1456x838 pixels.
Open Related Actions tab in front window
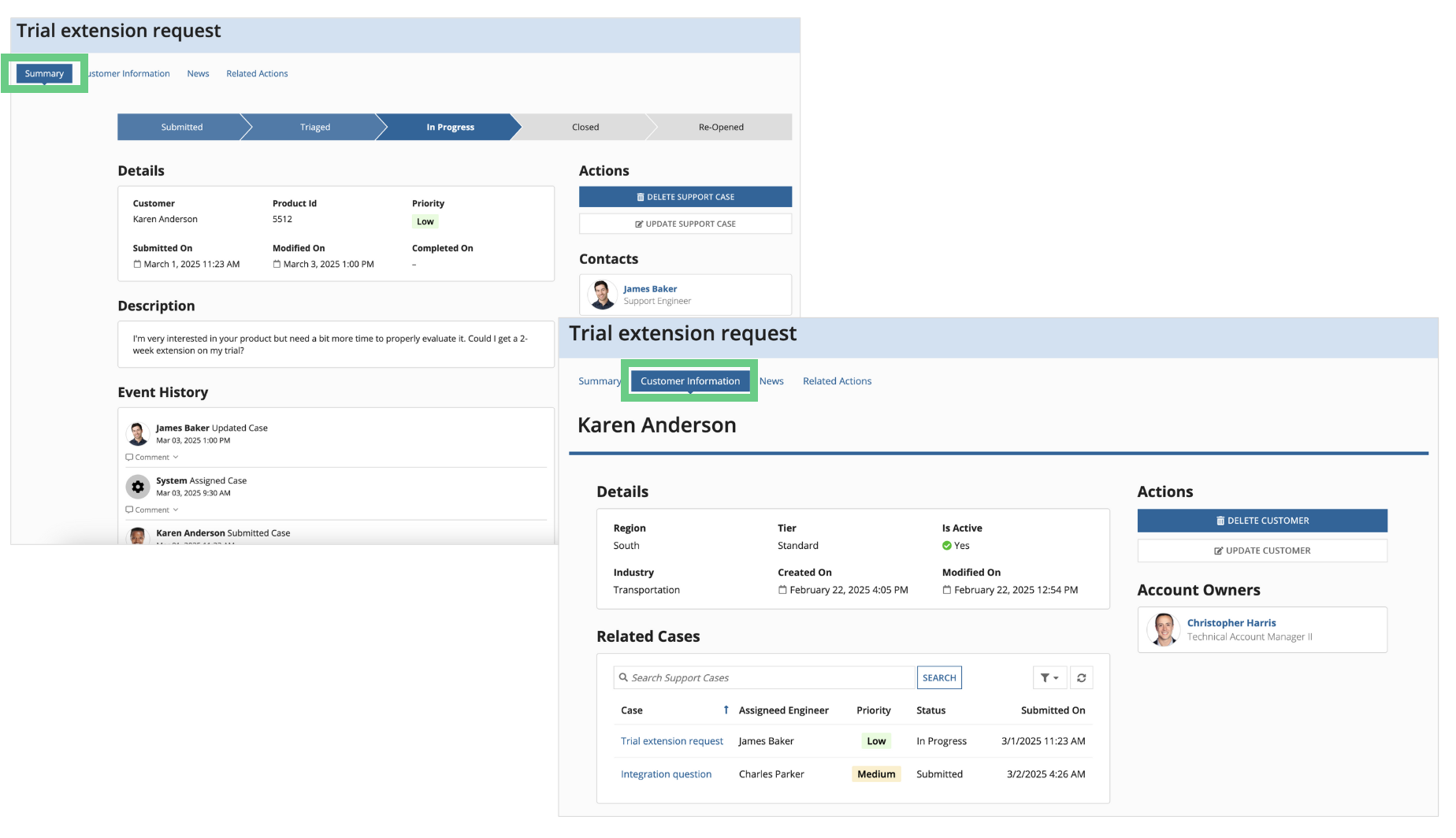click(837, 381)
